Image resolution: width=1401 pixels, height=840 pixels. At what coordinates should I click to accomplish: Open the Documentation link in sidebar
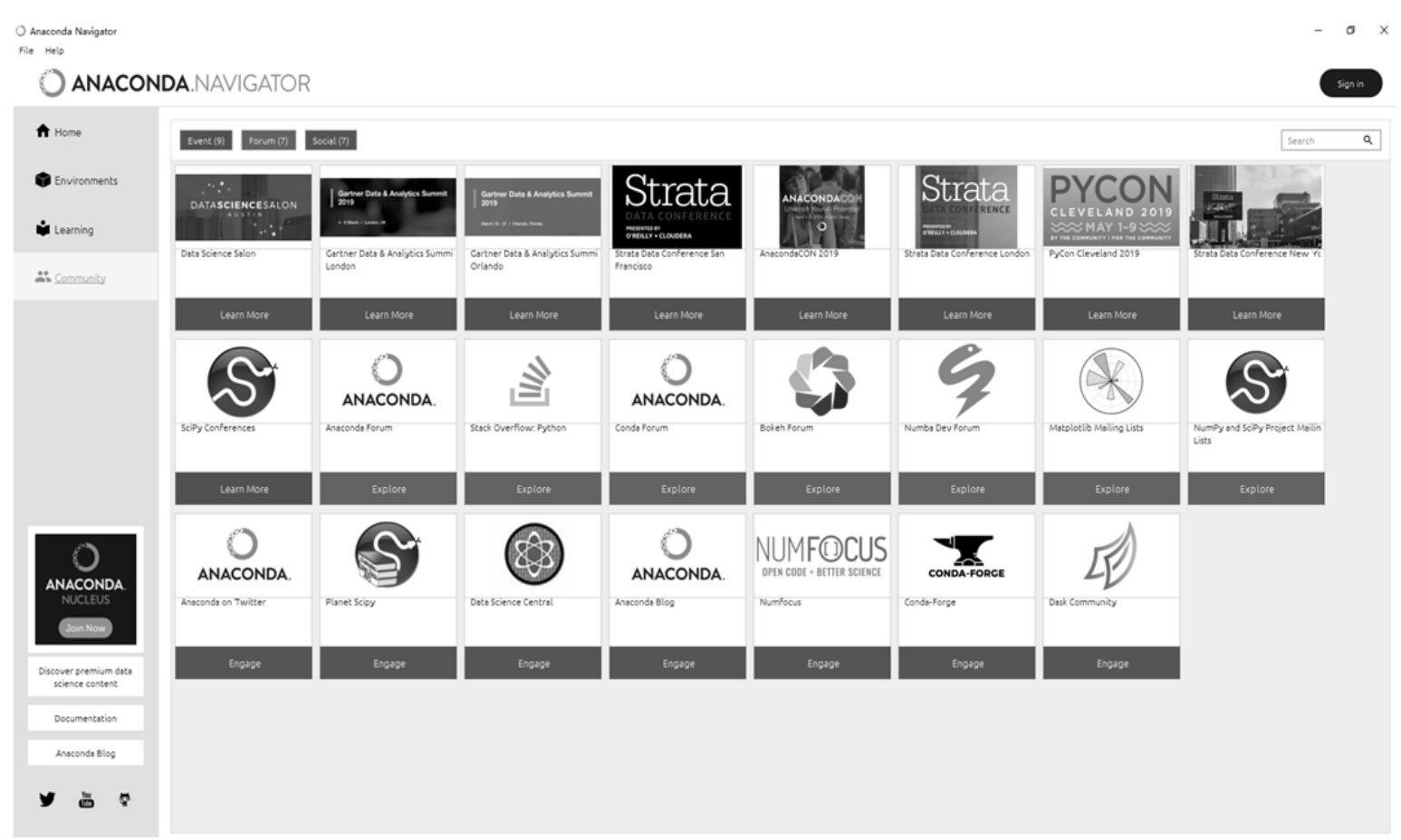85,718
